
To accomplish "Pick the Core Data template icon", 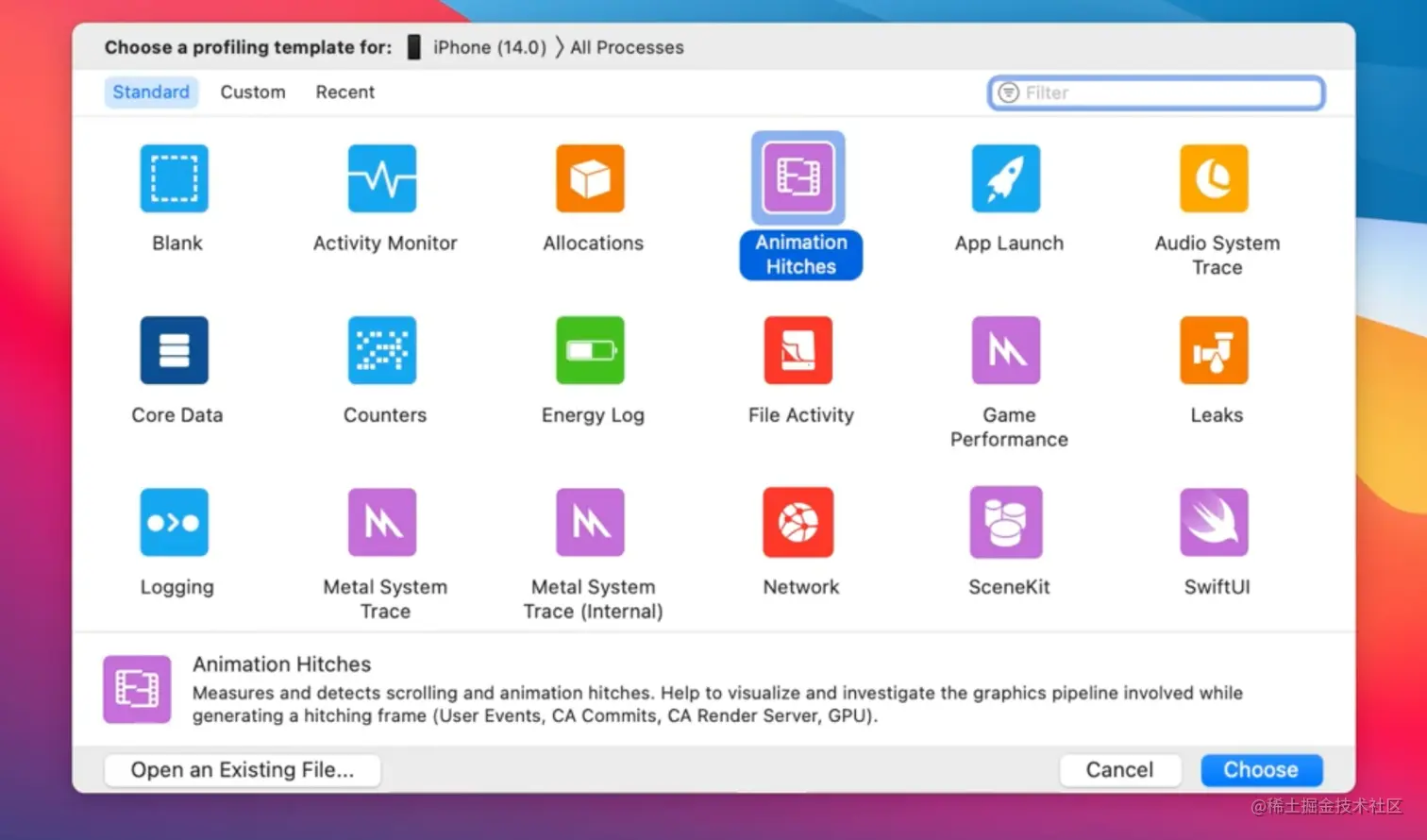I will coord(175,350).
